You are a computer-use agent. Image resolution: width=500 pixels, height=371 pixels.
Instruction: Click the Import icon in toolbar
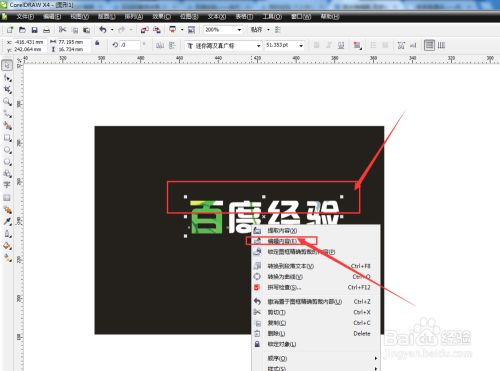[144, 30]
